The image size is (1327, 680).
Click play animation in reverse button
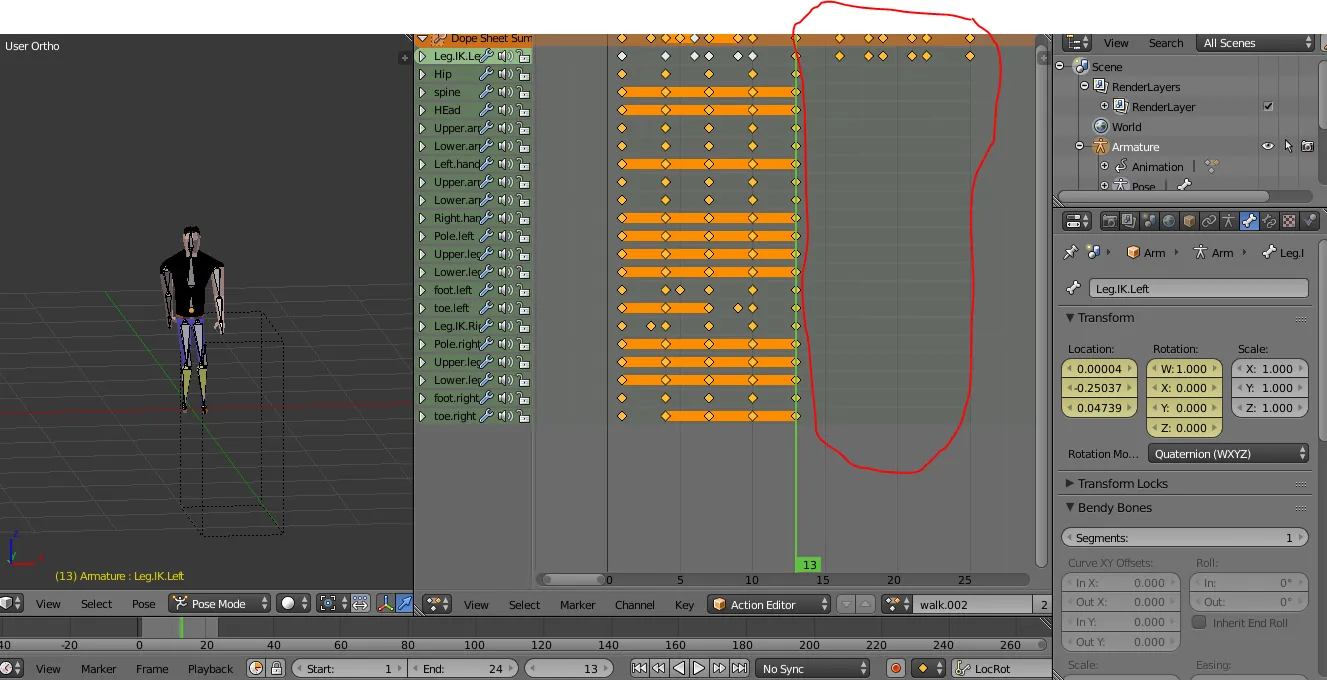pos(679,669)
